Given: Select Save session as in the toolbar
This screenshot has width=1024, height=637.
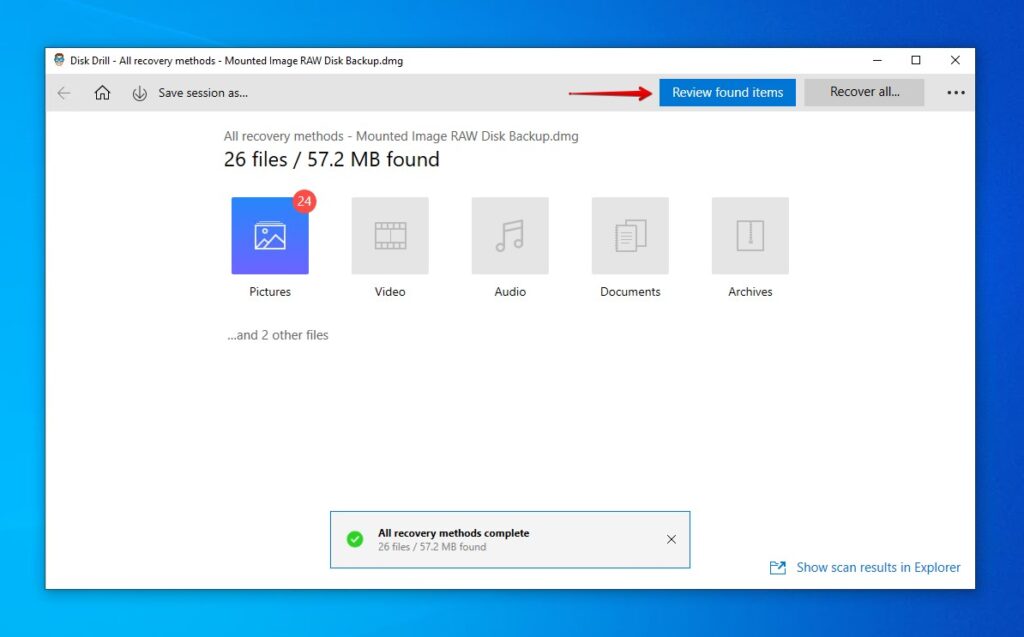Looking at the screenshot, I should click(203, 93).
